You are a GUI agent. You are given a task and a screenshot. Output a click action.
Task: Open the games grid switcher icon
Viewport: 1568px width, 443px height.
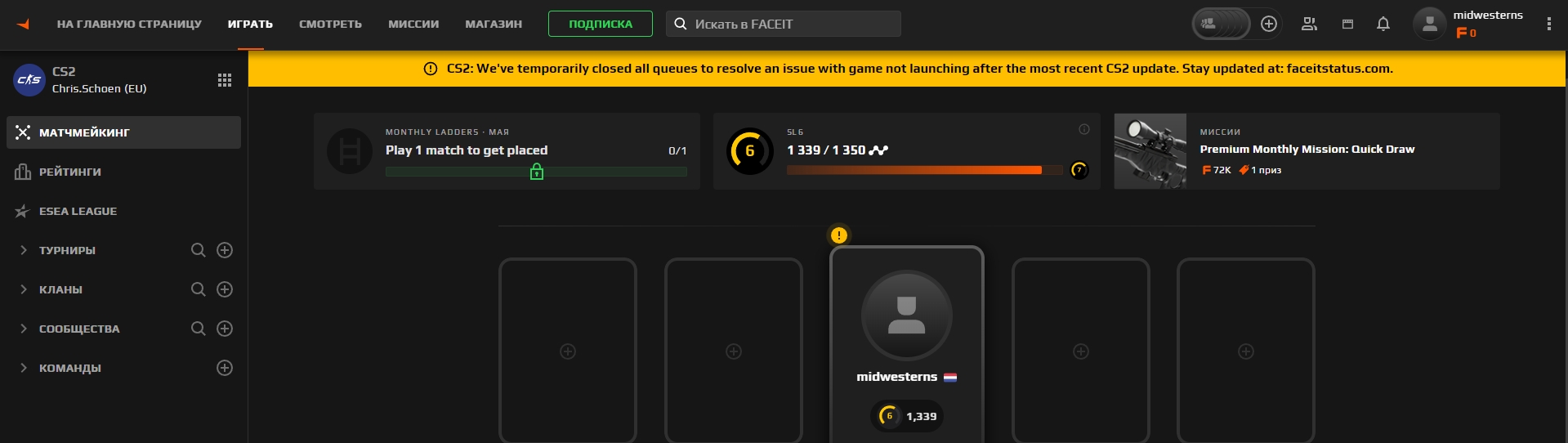click(225, 80)
